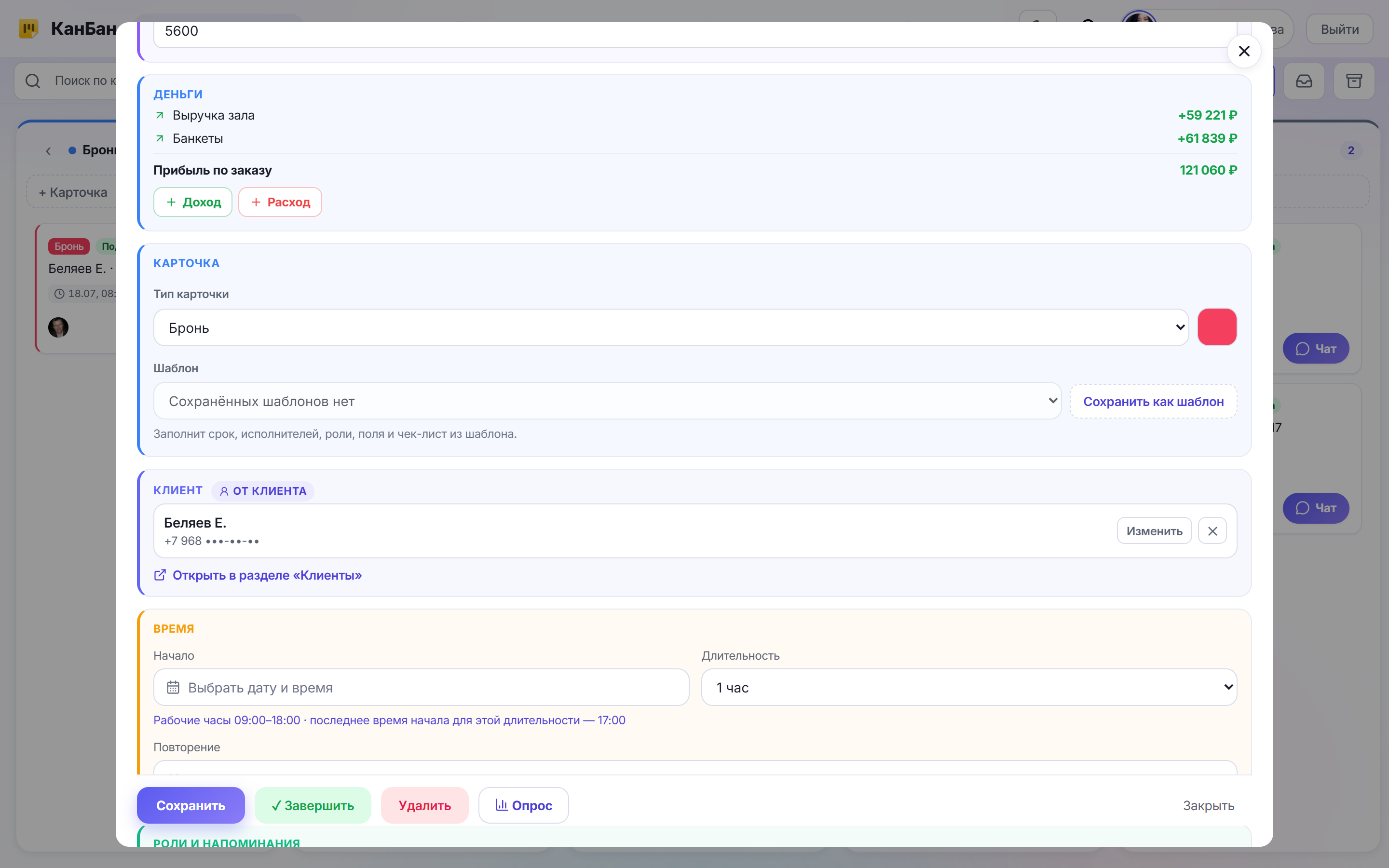Click the upper Чат button behind dialog
The height and width of the screenshot is (868, 1389).
tap(1316, 349)
